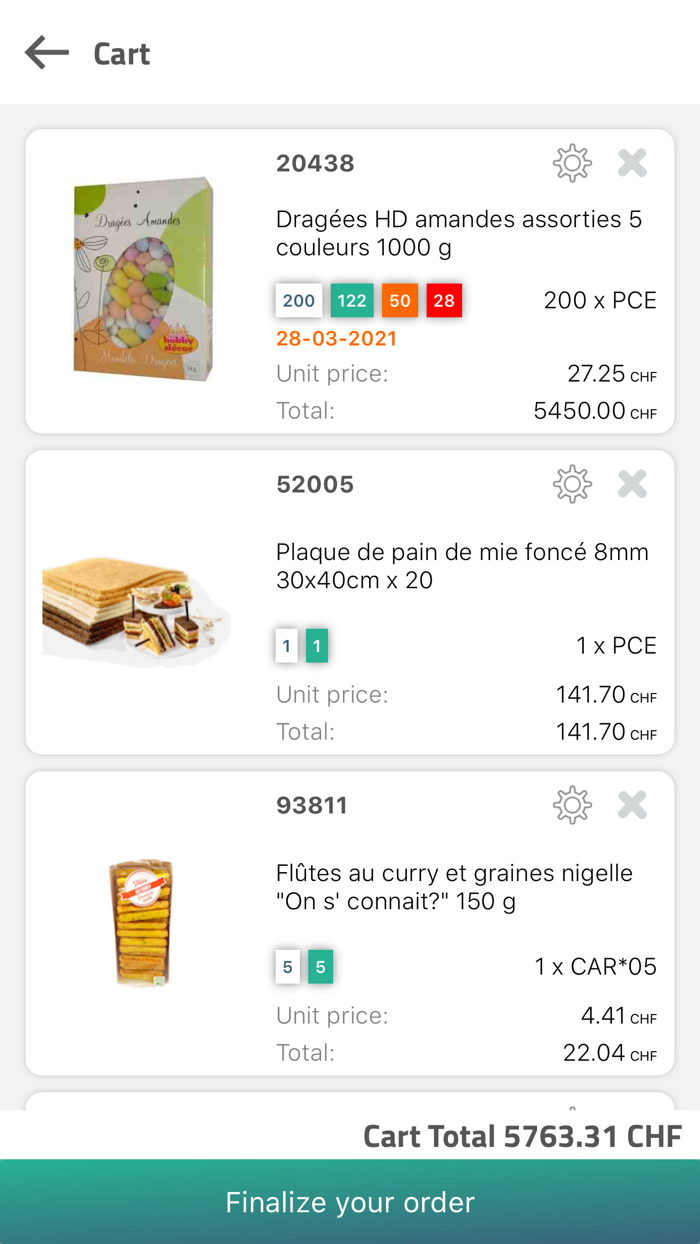View the Dragées Amandes product thumbnail
Viewport: 700px width, 1244px height.
click(x=140, y=277)
